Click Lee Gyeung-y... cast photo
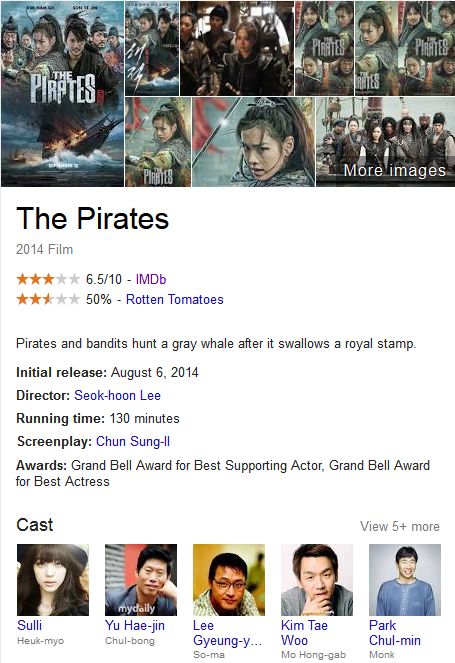Image resolution: width=455 pixels, height=663 pixels. pos(229,580)
